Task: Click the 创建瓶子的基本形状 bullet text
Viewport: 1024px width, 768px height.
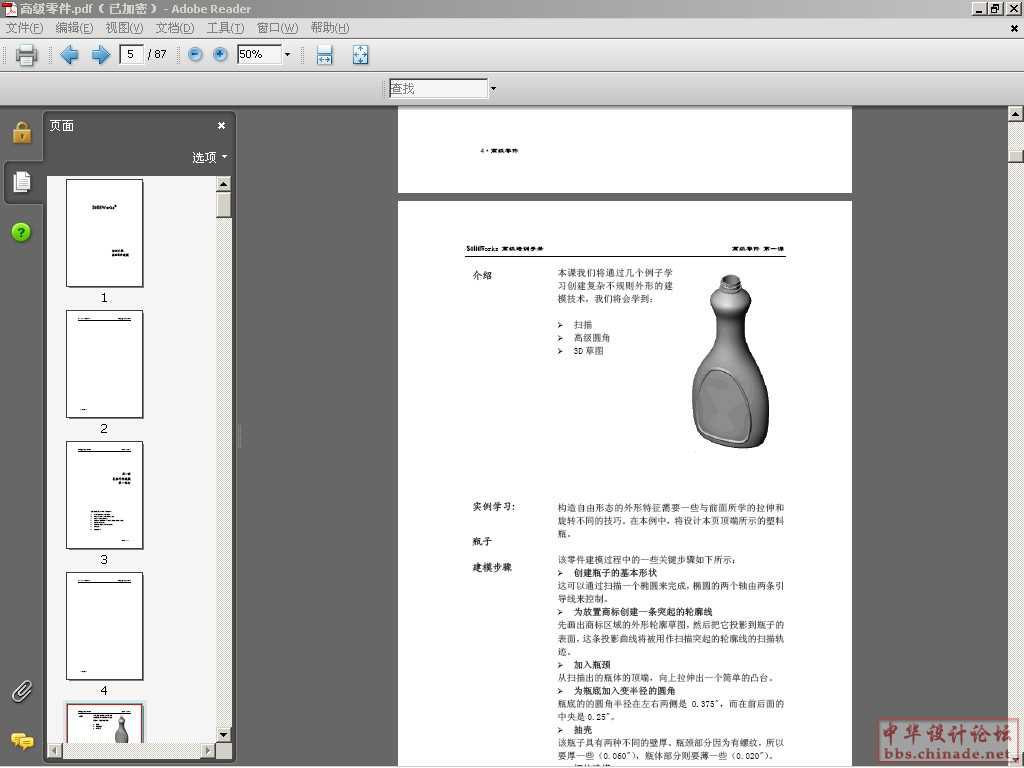Action: tap(615, 573)
